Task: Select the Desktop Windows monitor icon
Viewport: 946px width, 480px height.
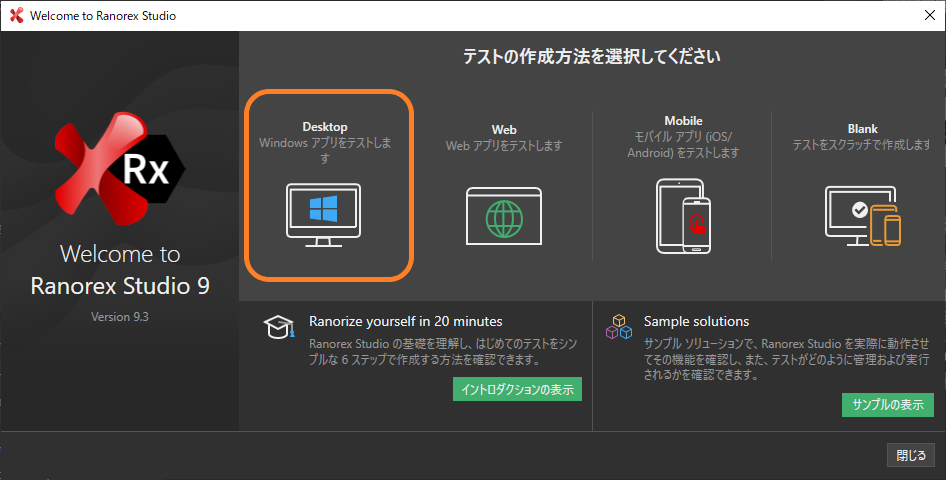Action: [323, 215]
